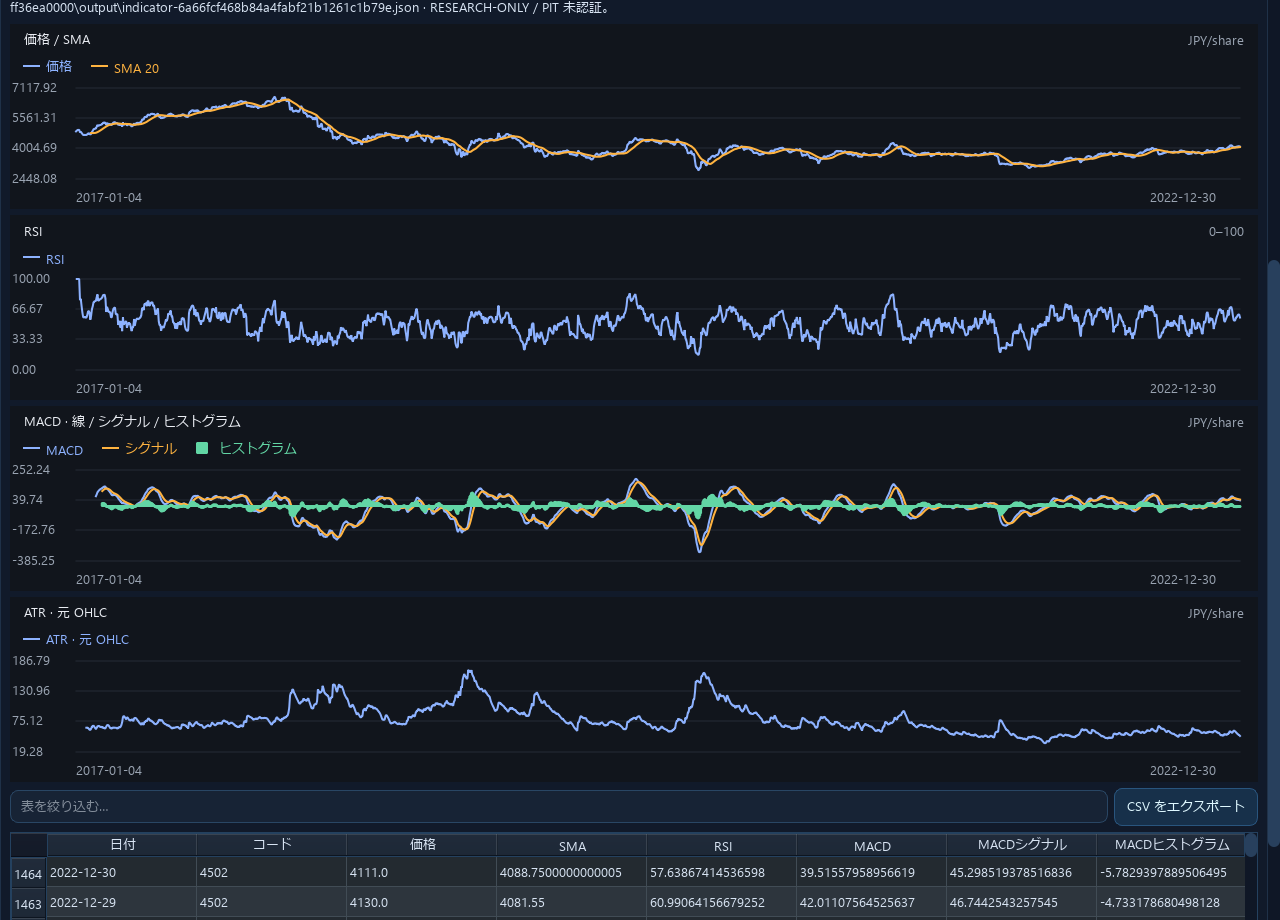Sort by the コード column header

272,845
